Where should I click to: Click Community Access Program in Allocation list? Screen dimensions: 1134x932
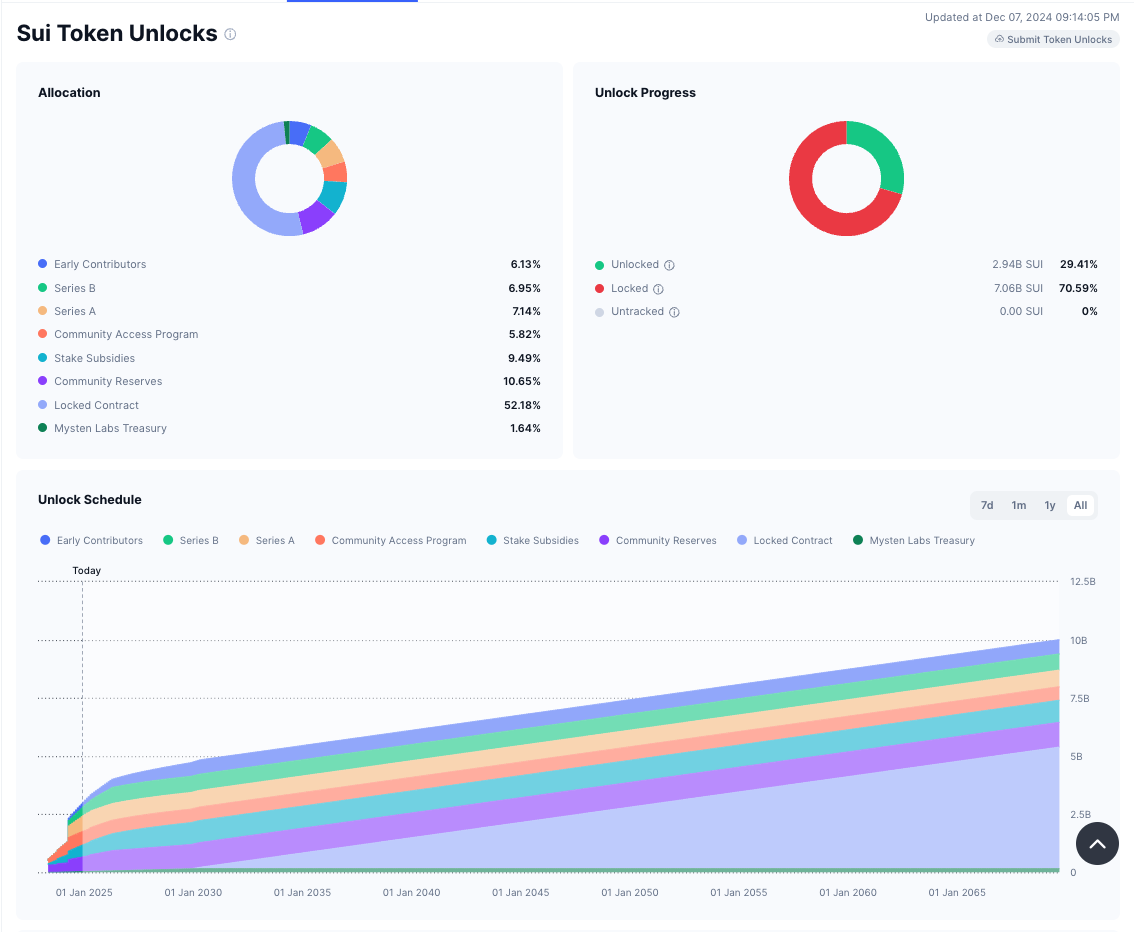coord(126,334)
